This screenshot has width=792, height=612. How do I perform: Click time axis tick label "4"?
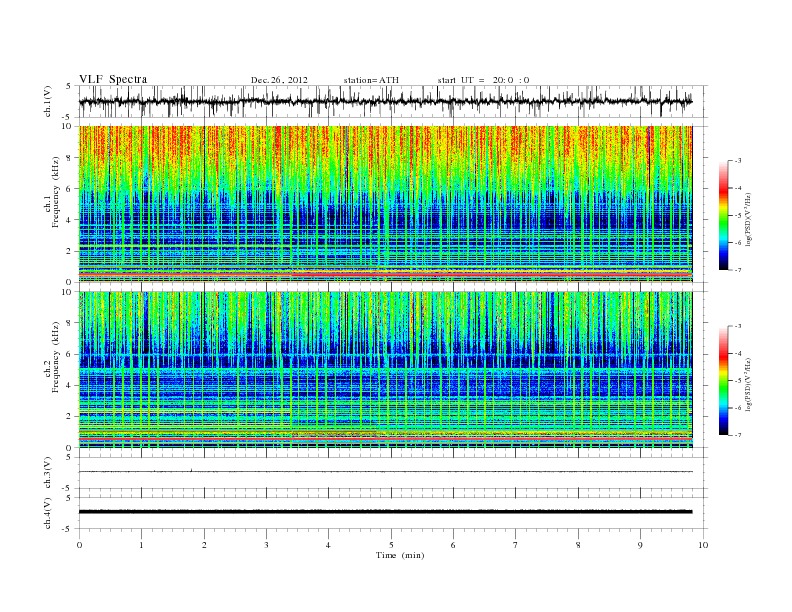(328, 545)
